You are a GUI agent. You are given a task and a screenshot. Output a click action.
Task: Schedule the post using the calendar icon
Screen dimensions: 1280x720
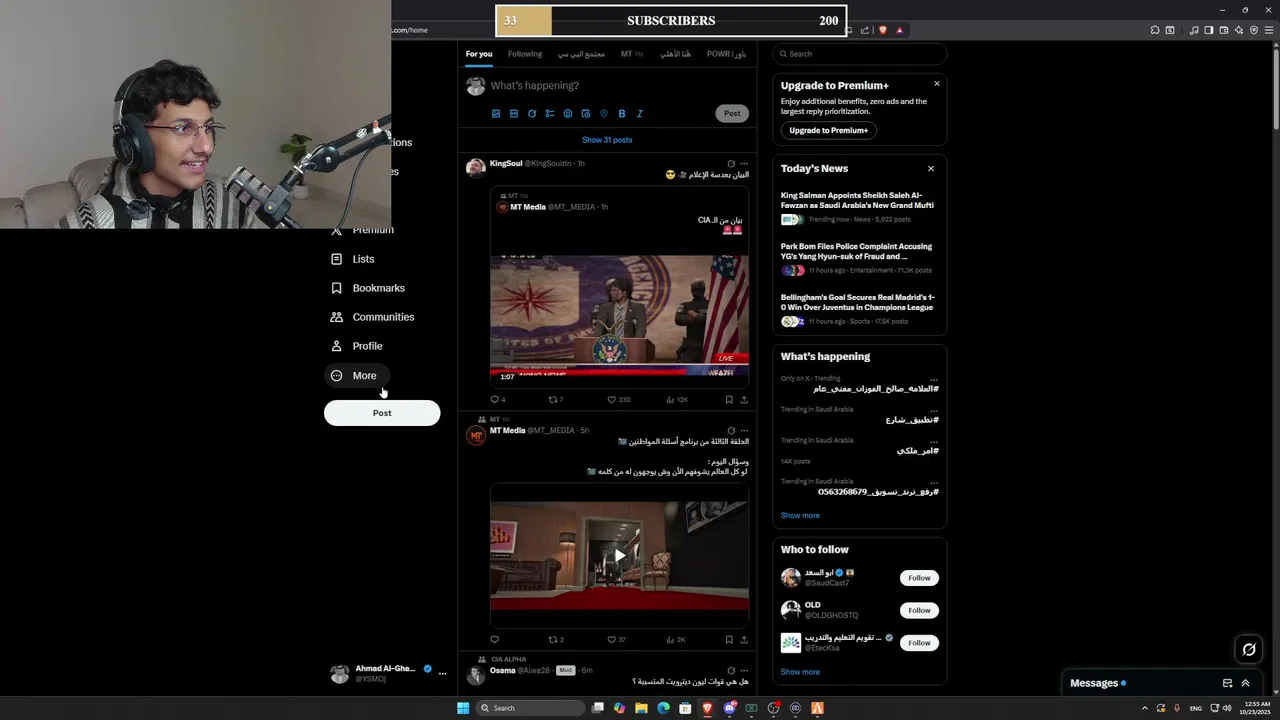tap(585, 114)
